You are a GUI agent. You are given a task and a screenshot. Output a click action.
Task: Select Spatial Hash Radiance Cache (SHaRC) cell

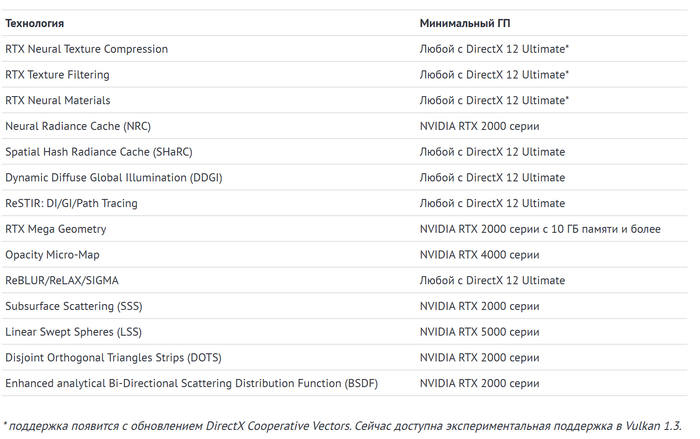(x=98, y=152)
